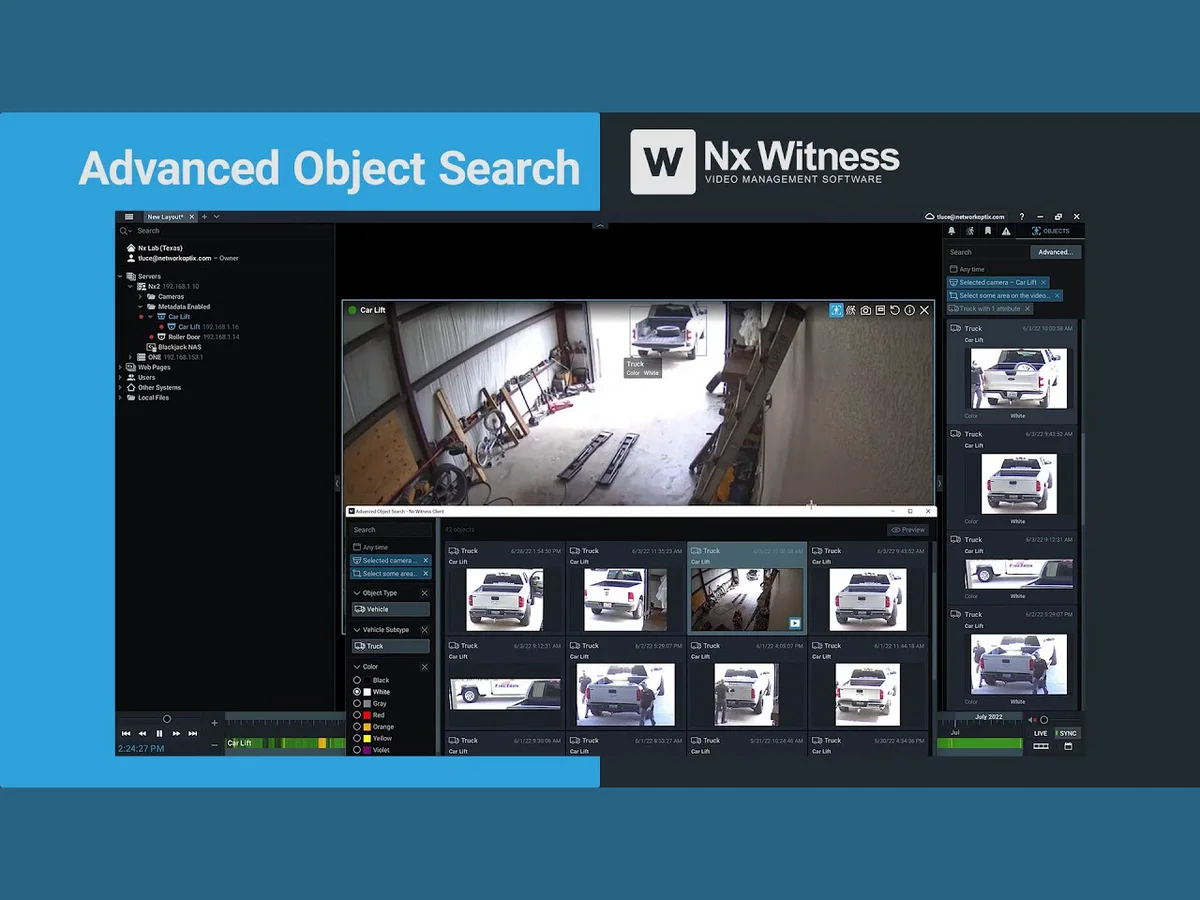Toggle object detection icon on Car Lift video

point(836,310)
